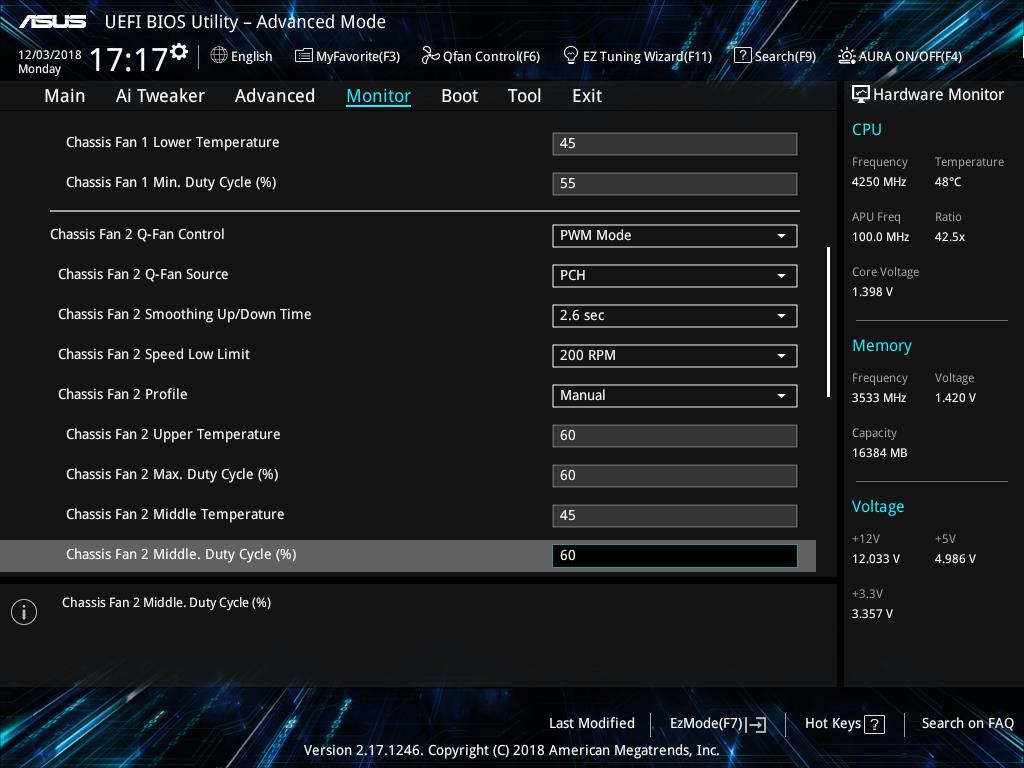This screenshot has height=768, width=1024.
Task: Click the +3.3V value 3.357 V
Action: tap(872, 614)
